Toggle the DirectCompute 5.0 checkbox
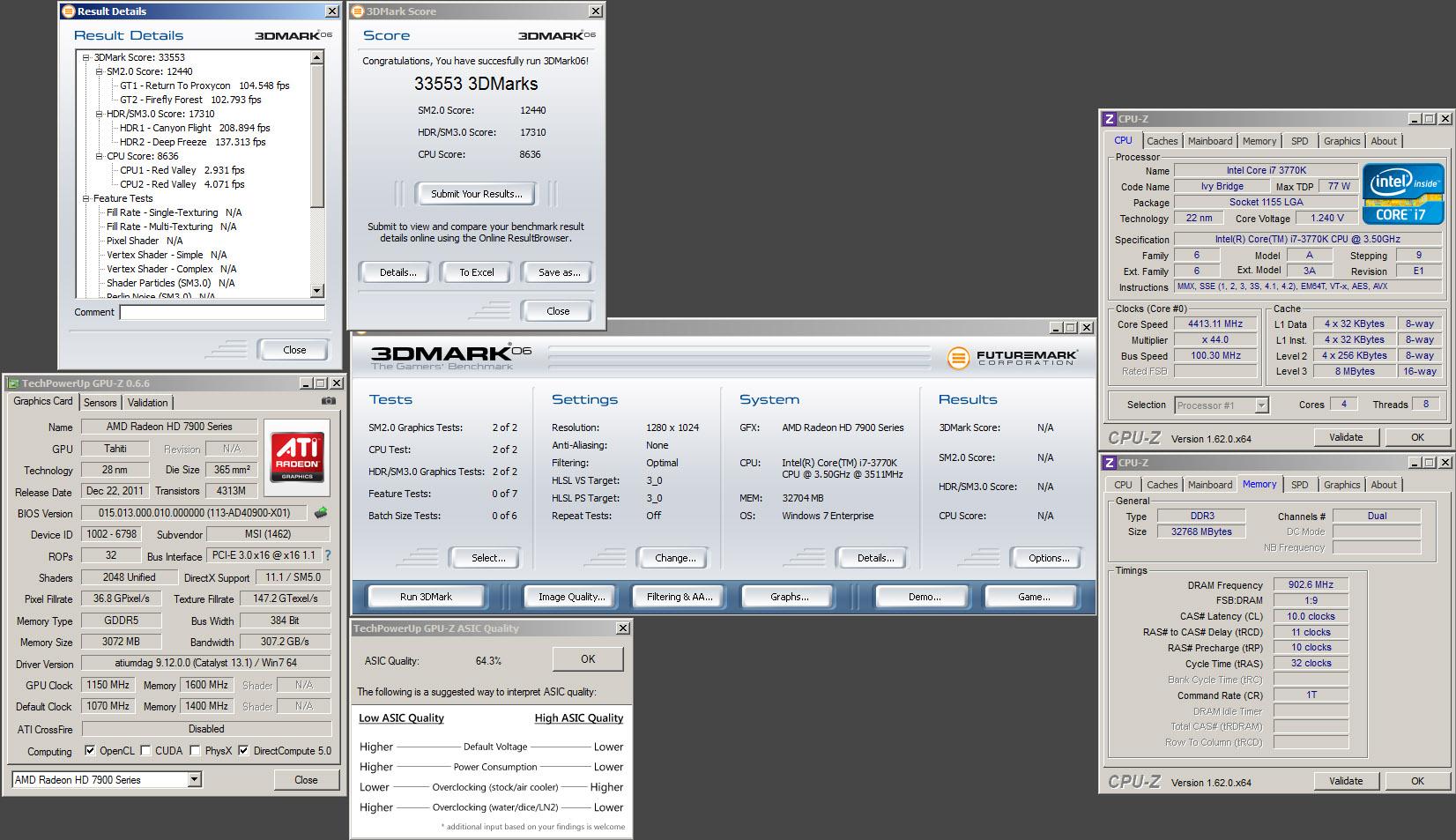Viewport: 1456px width, 840px height. [x=244, y=751]
